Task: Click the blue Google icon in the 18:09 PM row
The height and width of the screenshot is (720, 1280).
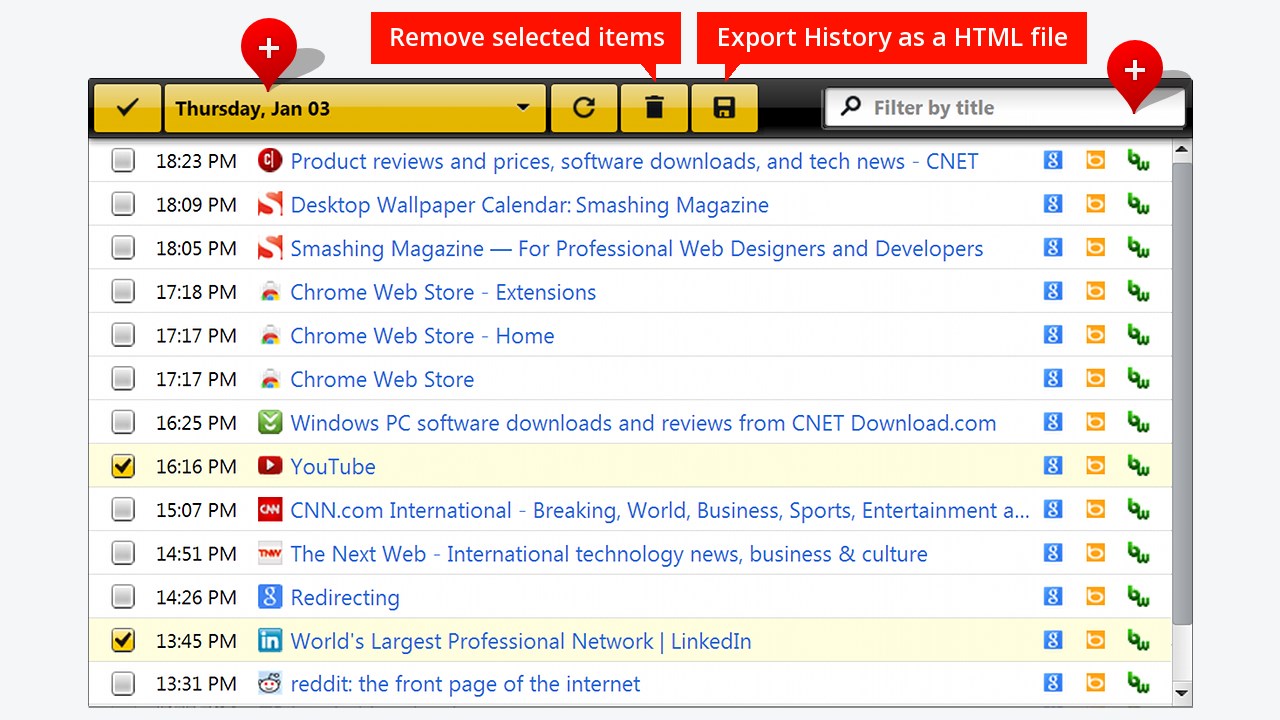Action: [1053, 204]
